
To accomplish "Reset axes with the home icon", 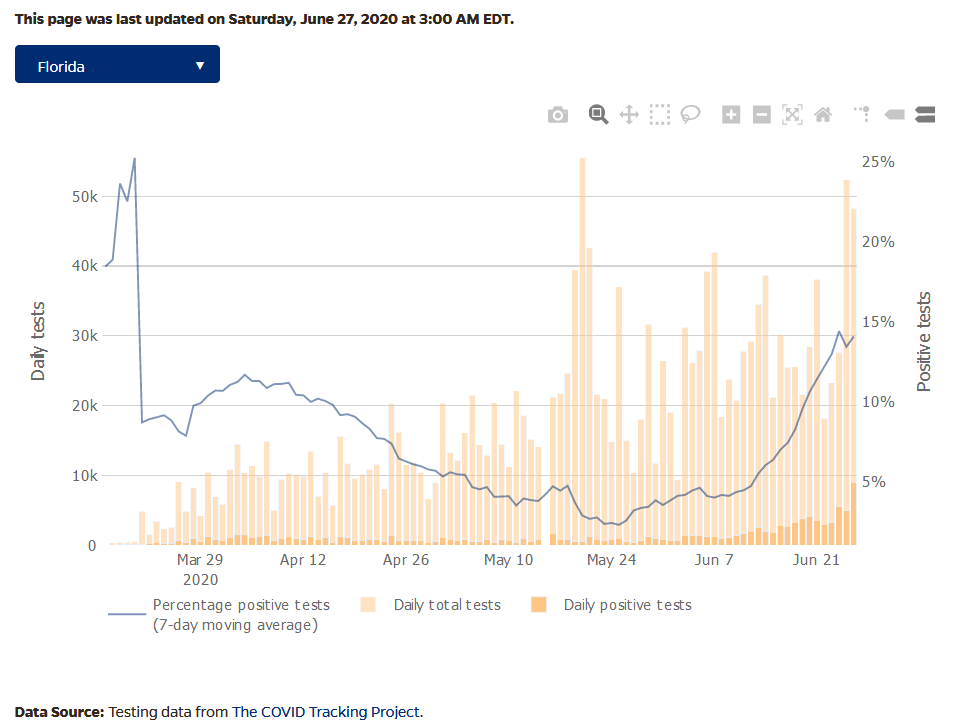I will pyautogui.click(x=823, y=115).
